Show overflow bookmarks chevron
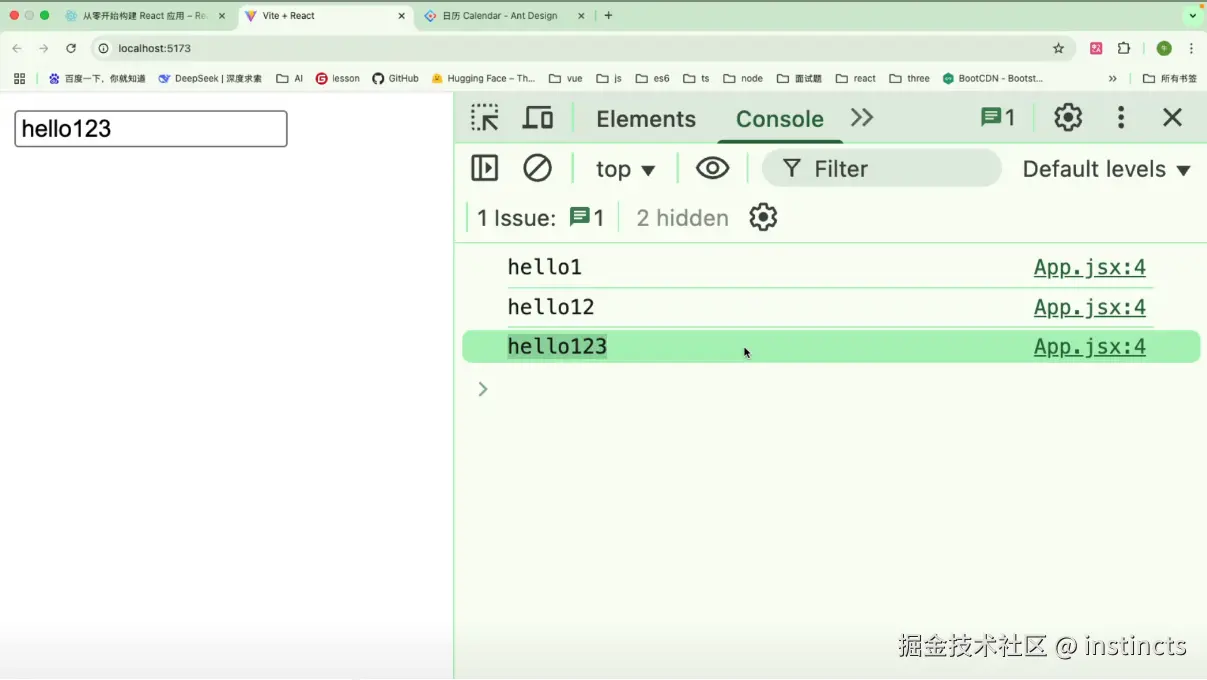Image resolution: width=1207 pixels, height=680 pixels. click(1113, 78)
